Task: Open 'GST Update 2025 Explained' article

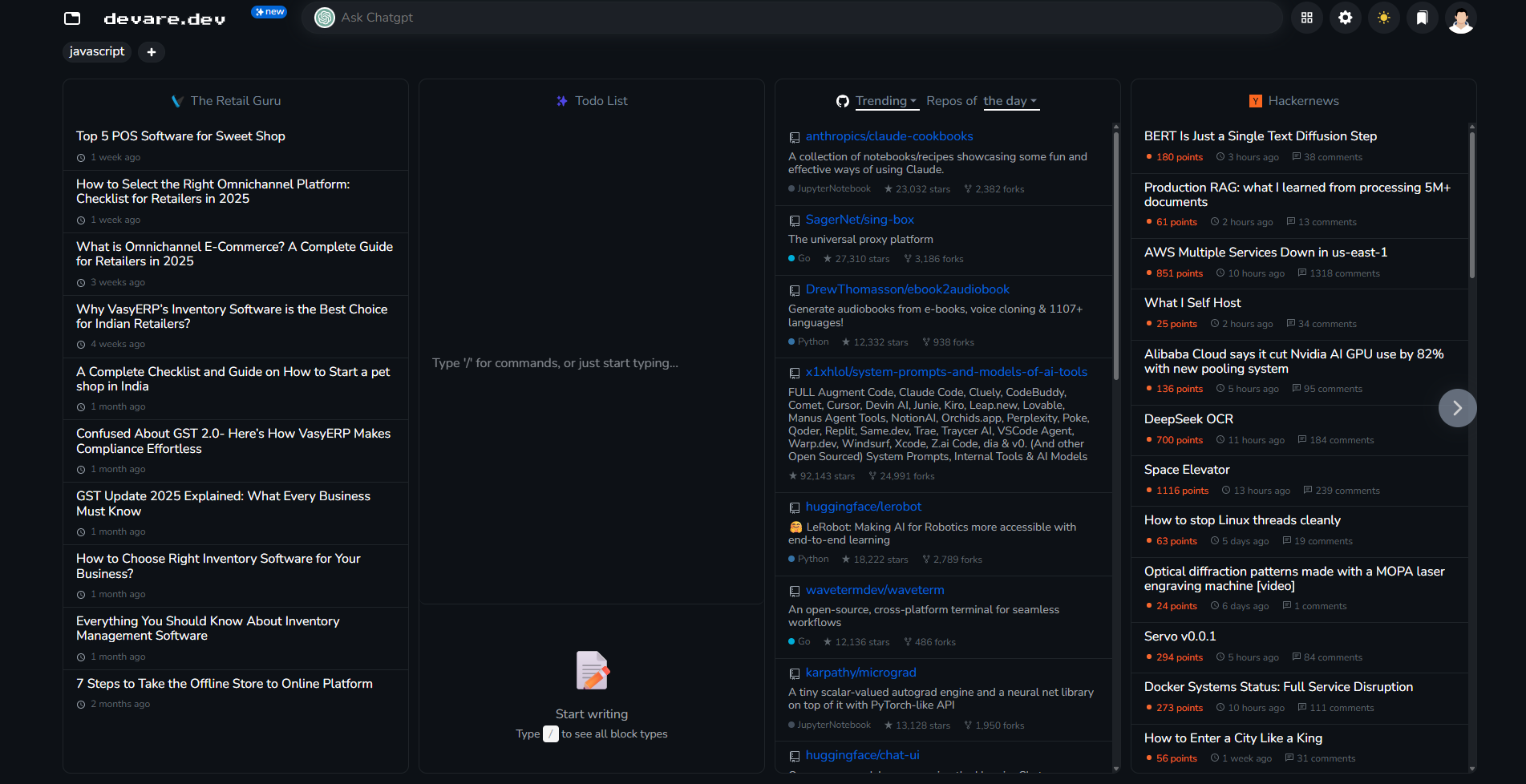Action: pos(223,503)
